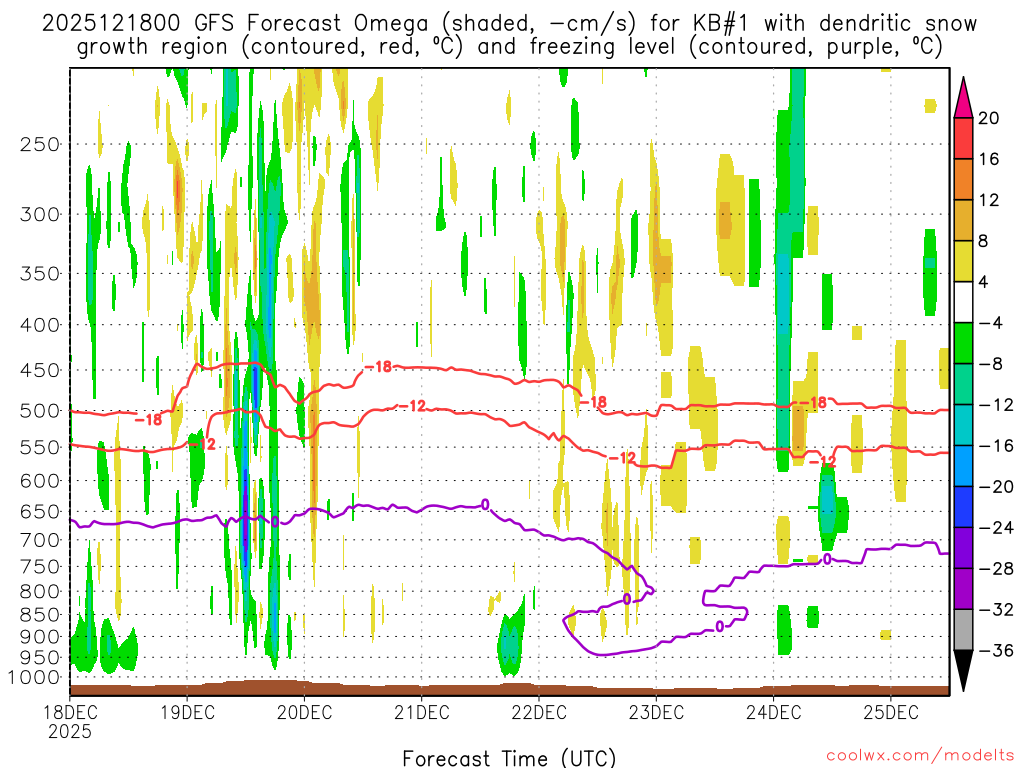Click the -12 contour label near 21DEC

tap(412, 406)
